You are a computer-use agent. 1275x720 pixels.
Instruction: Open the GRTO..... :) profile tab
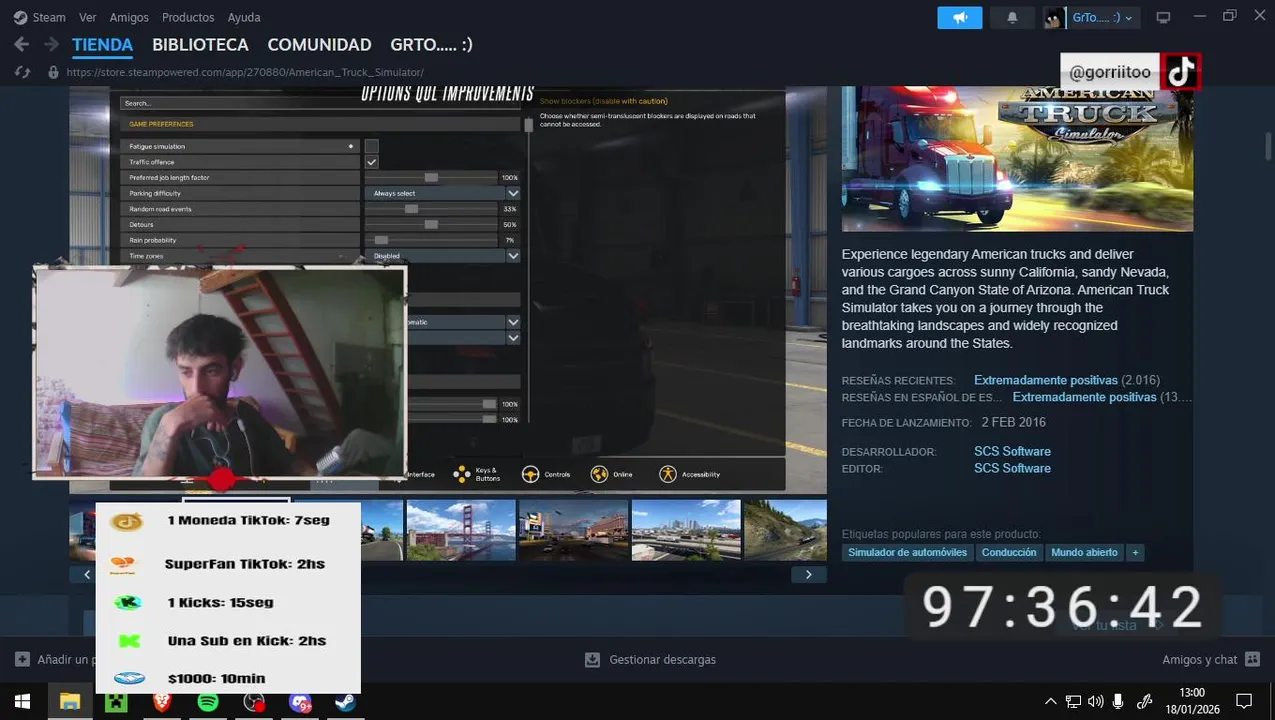431,45
